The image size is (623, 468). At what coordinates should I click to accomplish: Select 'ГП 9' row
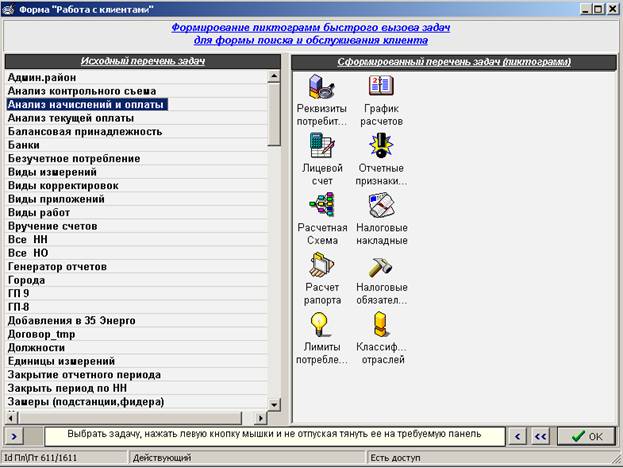click(136, 294)
